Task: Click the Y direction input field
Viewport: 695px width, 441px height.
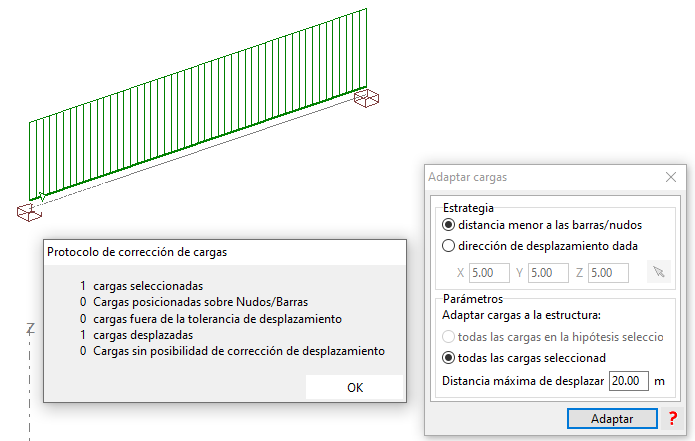Action: coord(548,273)
